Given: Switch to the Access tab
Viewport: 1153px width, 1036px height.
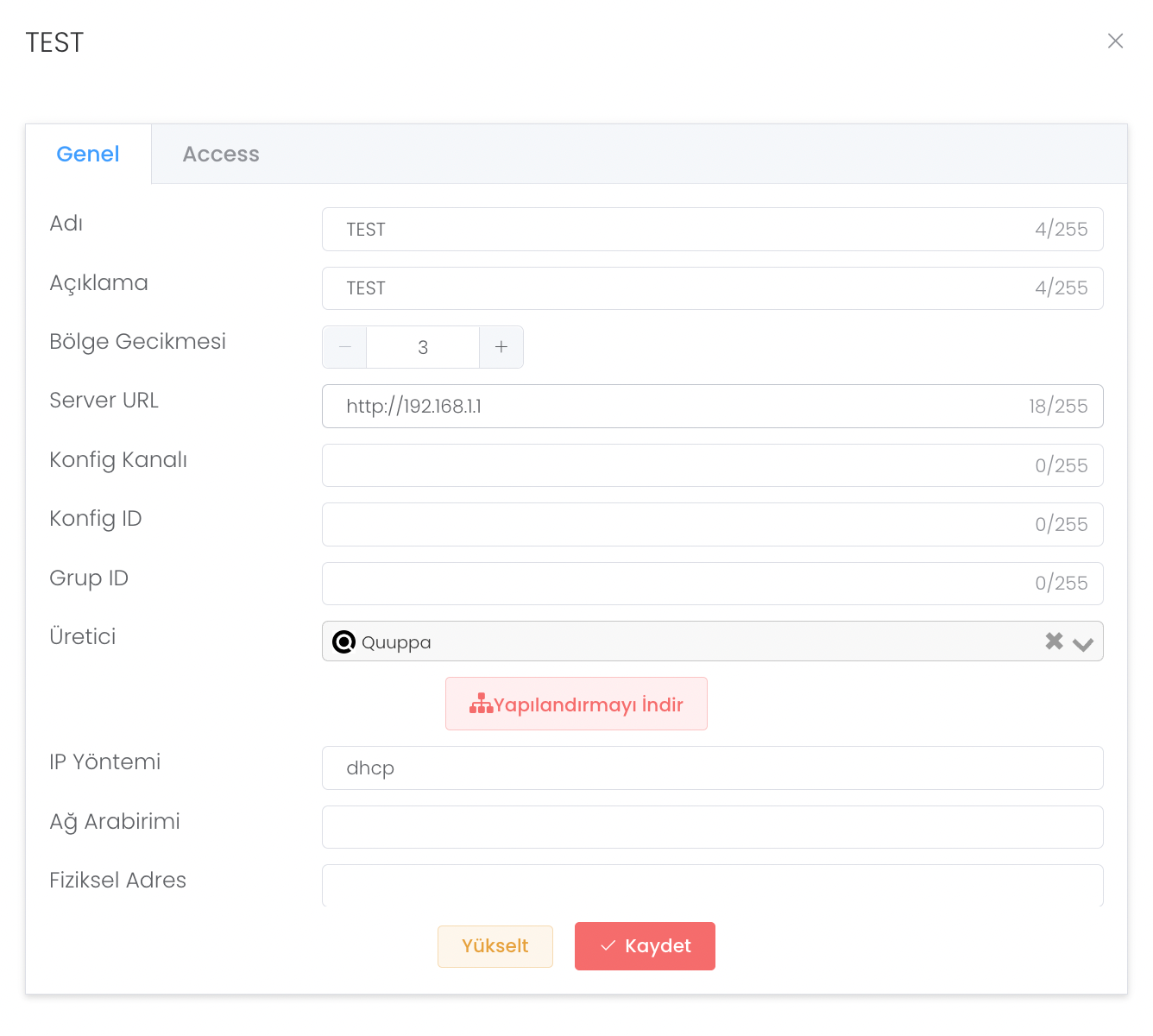Looking at the screenshot, I should point(221,155).
